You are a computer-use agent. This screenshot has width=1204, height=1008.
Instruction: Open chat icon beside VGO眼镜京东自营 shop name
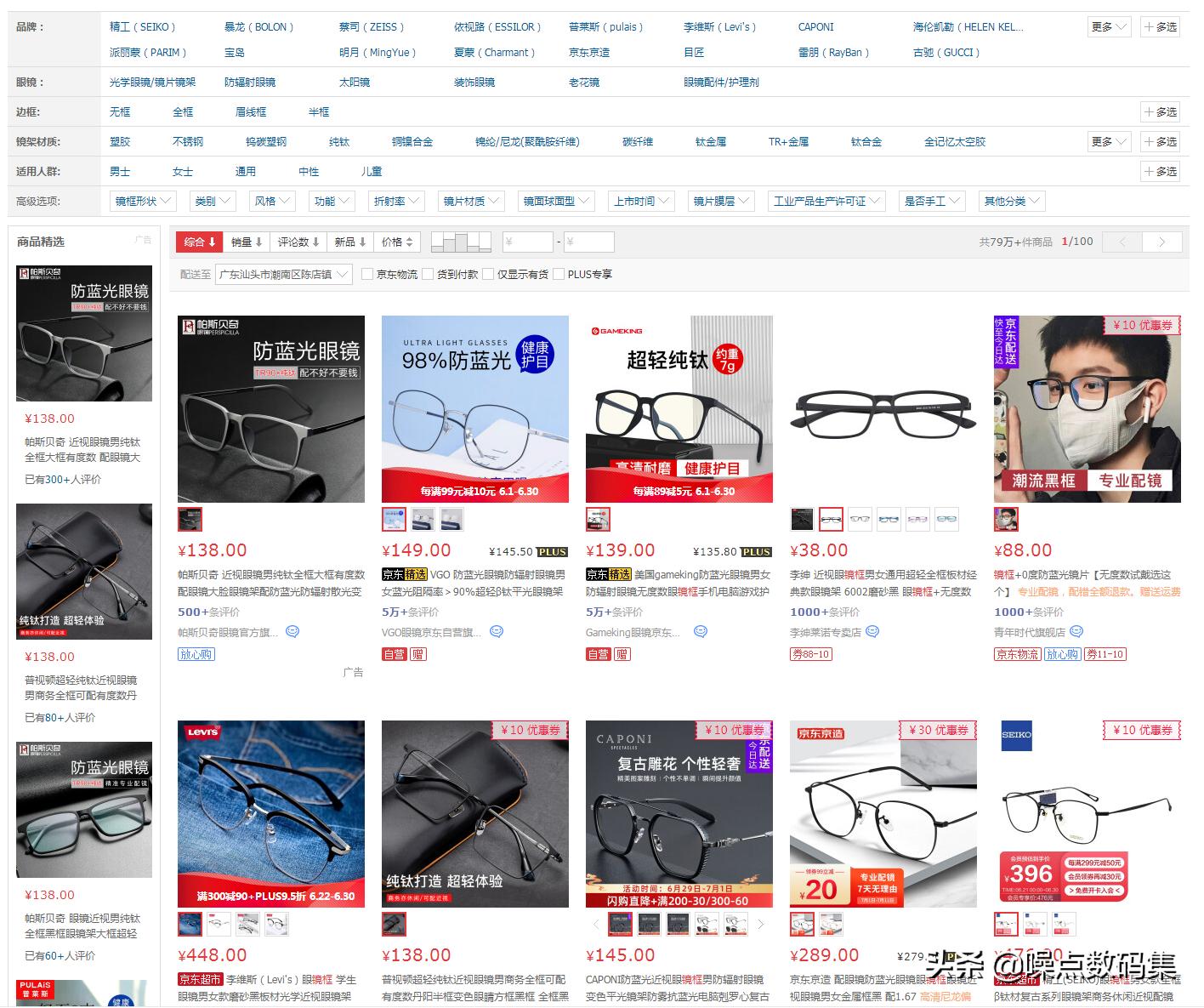(x=497, y=632)
